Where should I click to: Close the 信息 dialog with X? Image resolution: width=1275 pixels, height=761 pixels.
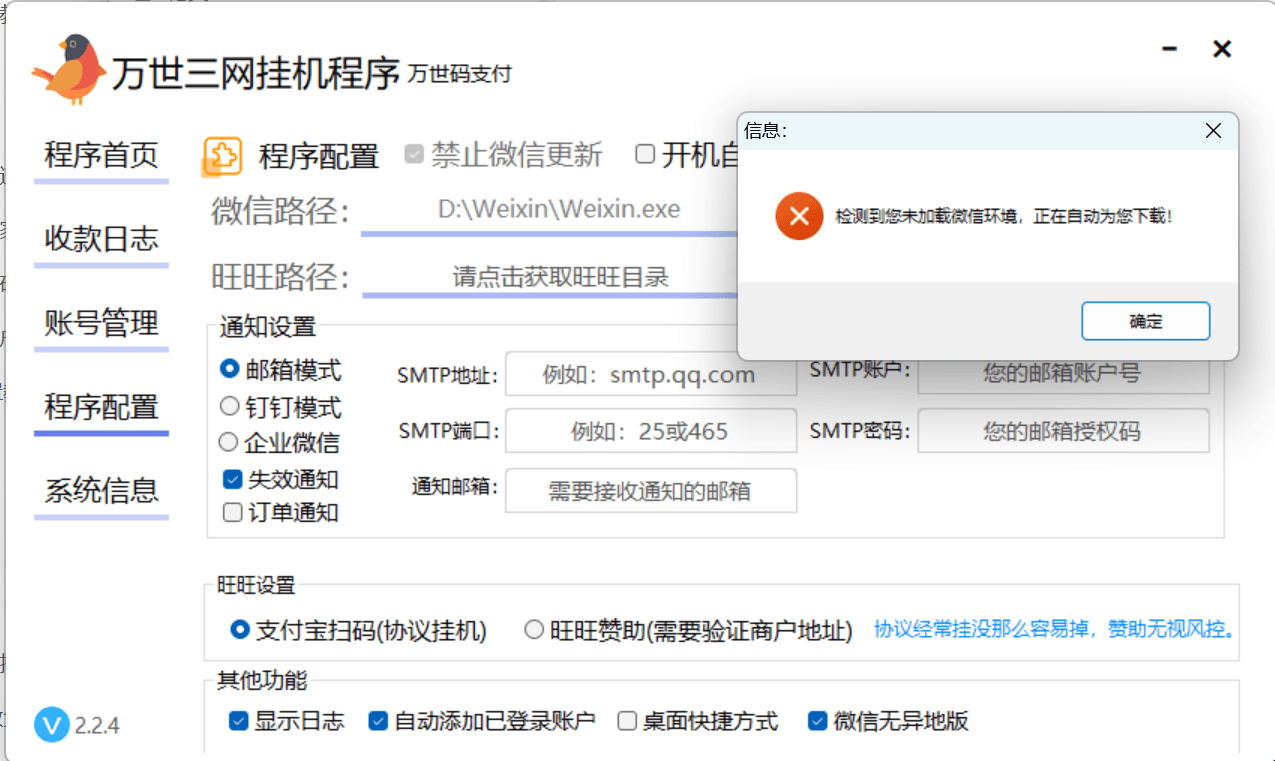(x=1213, y=131)
